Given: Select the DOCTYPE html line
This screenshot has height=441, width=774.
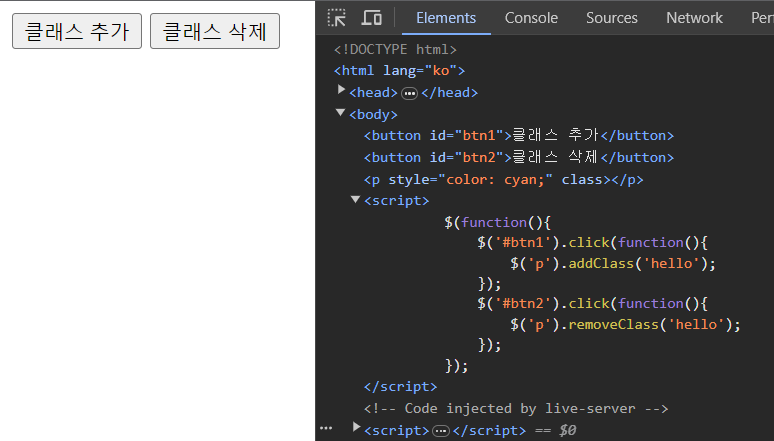Looking at the screenshot, I should (x=395, y=49).
